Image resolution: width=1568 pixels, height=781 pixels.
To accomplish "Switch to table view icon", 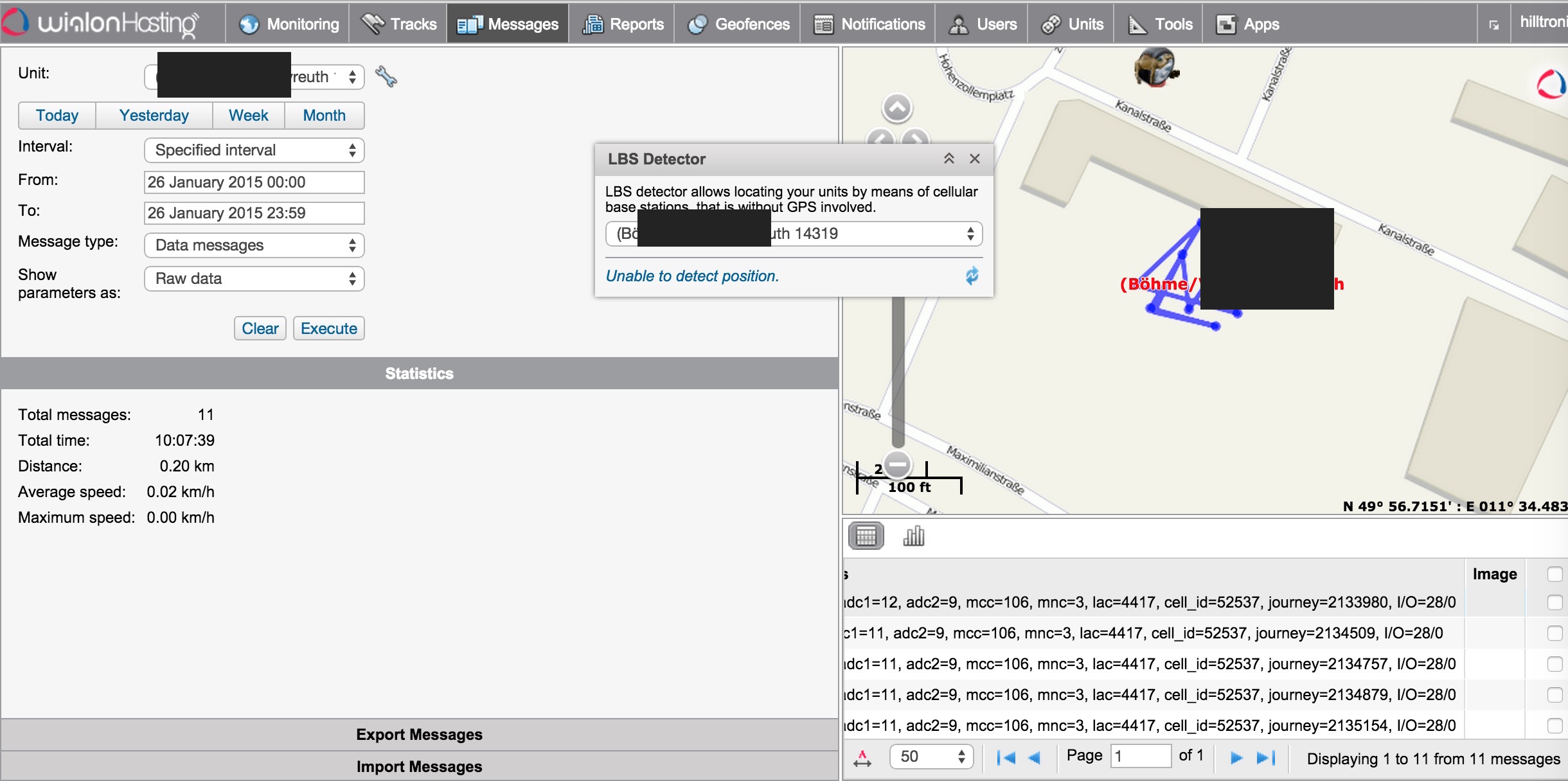I will 866,536.
